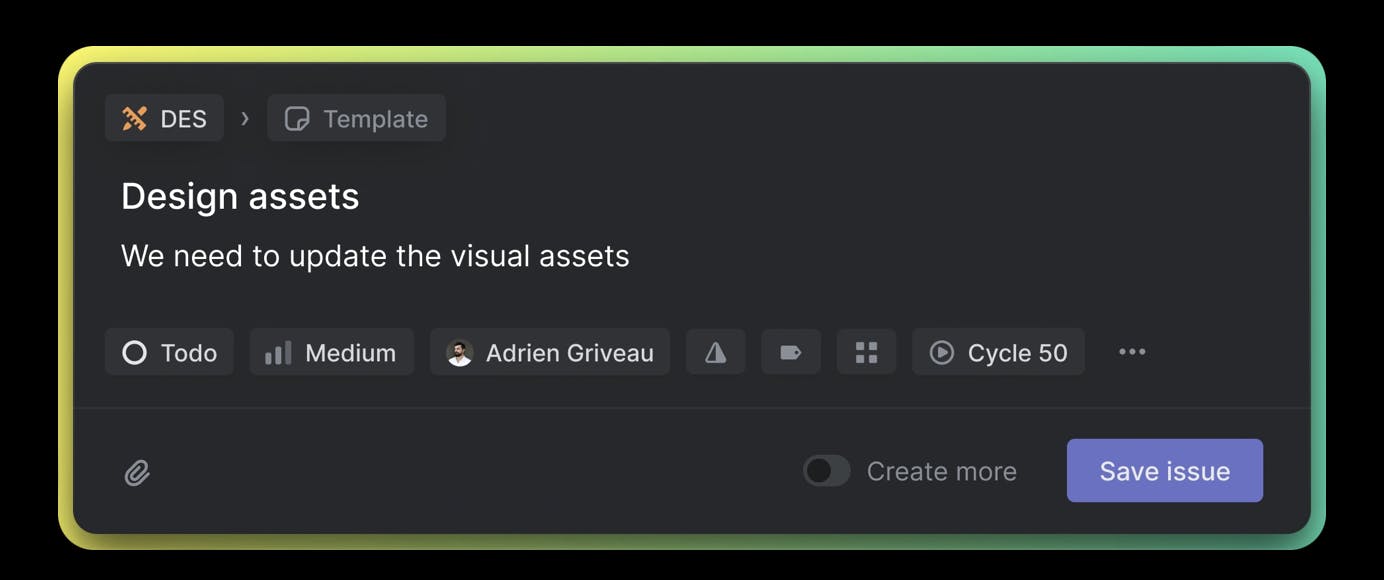The height and width of the screenshot is (580, 1384).
Task: Open the estimate triangle icon
Action: (x=715, y=352)
